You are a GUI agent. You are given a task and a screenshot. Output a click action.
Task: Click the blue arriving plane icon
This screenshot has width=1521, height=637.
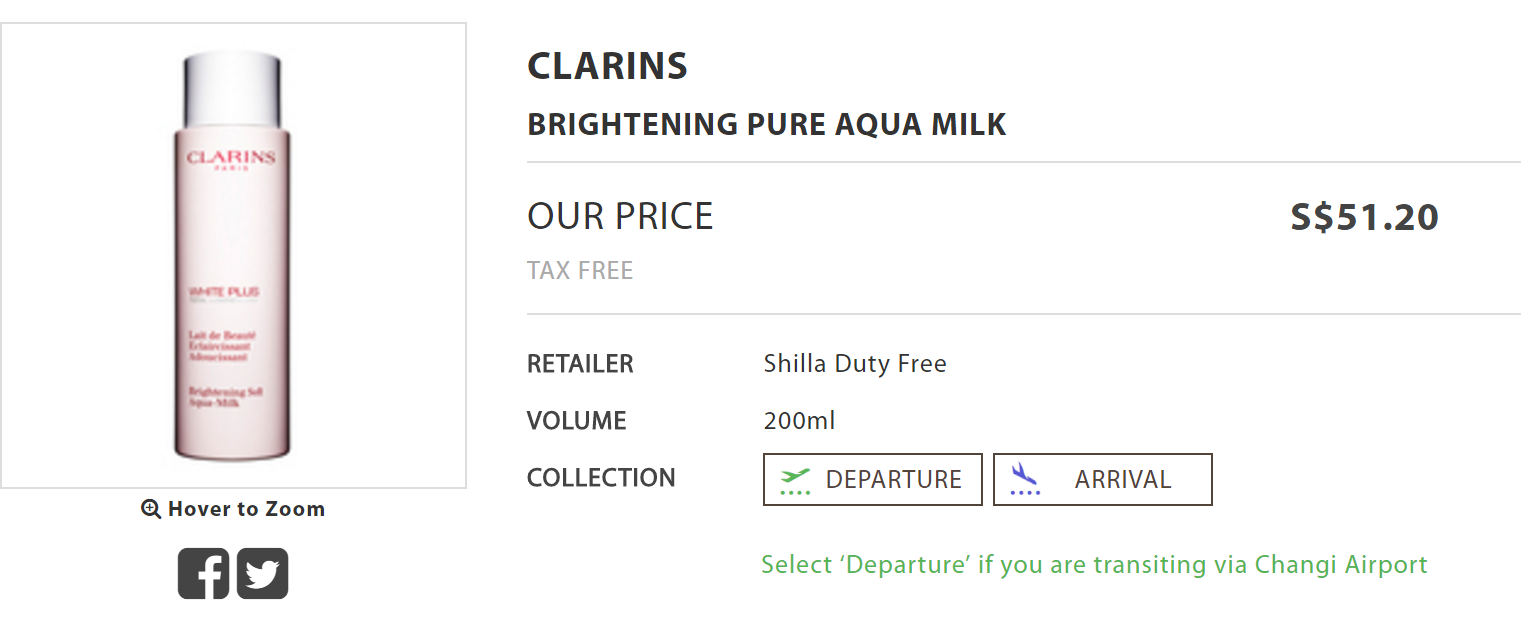coord(1024,479)
